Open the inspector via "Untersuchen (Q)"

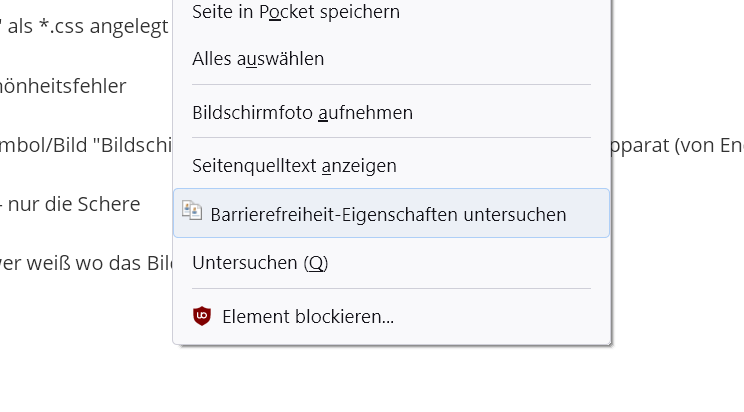pyautogui.click(x=260, y=263)
